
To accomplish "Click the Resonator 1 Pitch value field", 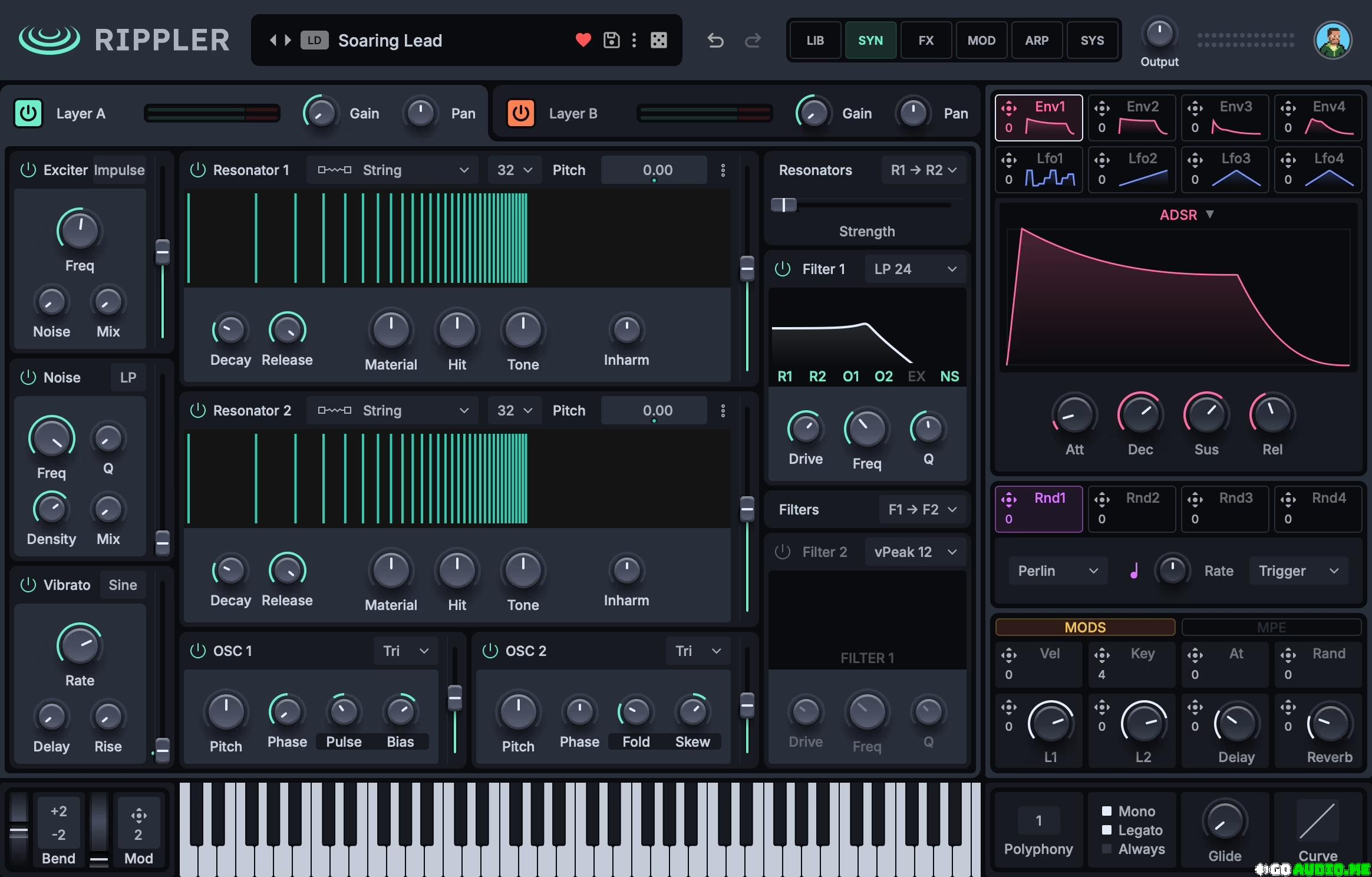I will [654, 170].
